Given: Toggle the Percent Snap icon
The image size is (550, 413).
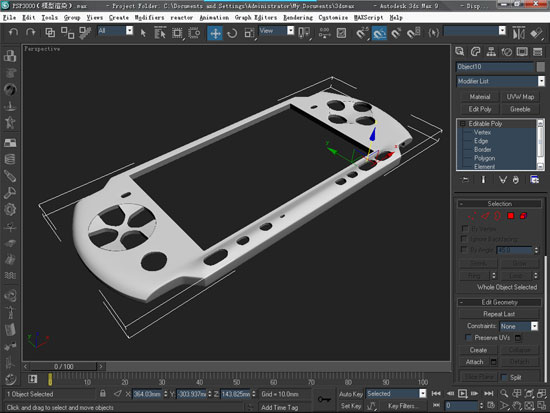Looking at the screenshot, I should click(x=396, y=33).
